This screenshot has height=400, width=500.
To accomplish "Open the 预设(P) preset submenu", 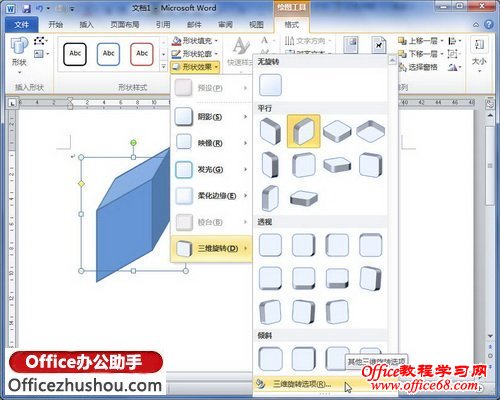I will click(211, 88).
